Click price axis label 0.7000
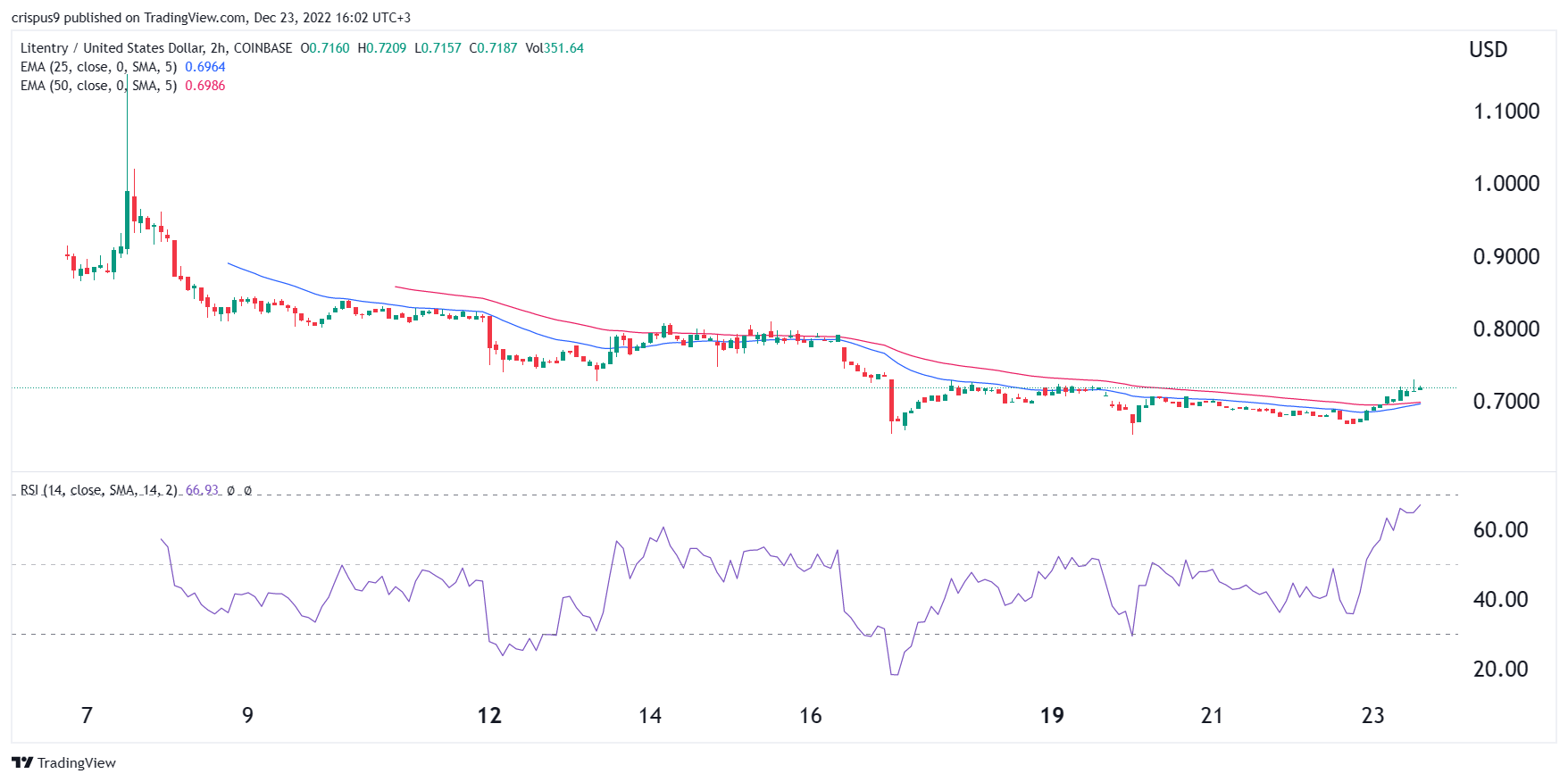 click(1506, 402)
